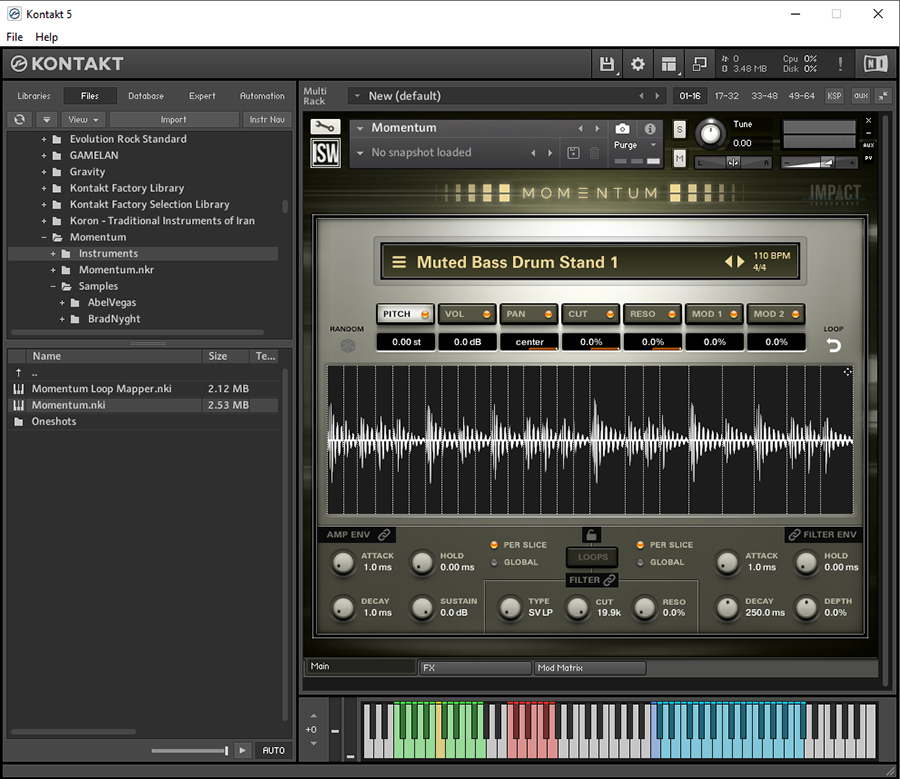The height and width of the screenshot is (779, 900).
Task: Click the minimized rack view icon
Action: click(x=699, y=64)
